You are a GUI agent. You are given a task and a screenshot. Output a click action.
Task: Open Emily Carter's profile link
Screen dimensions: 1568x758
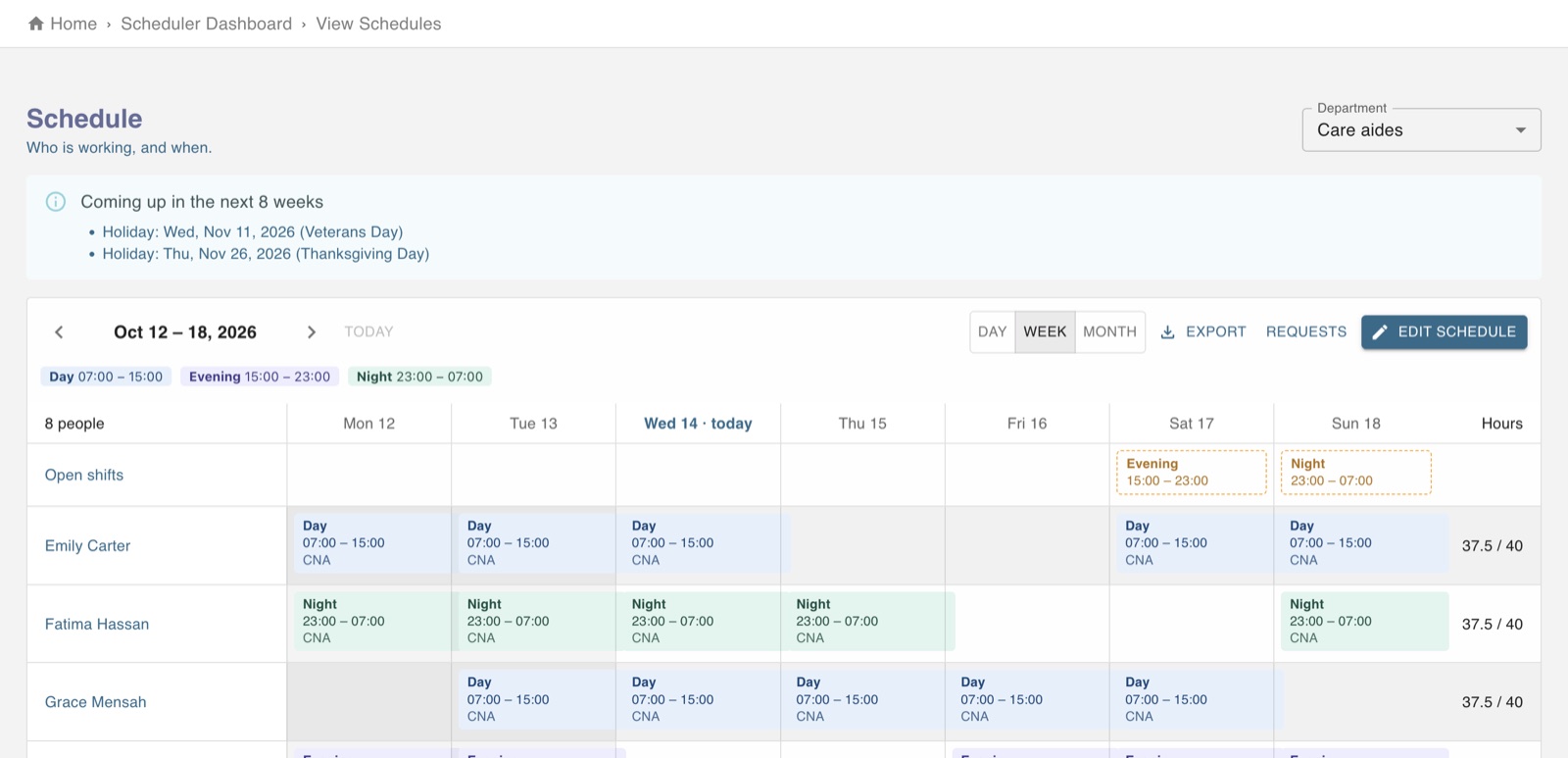pyautogui.click(x=87, y=546)
